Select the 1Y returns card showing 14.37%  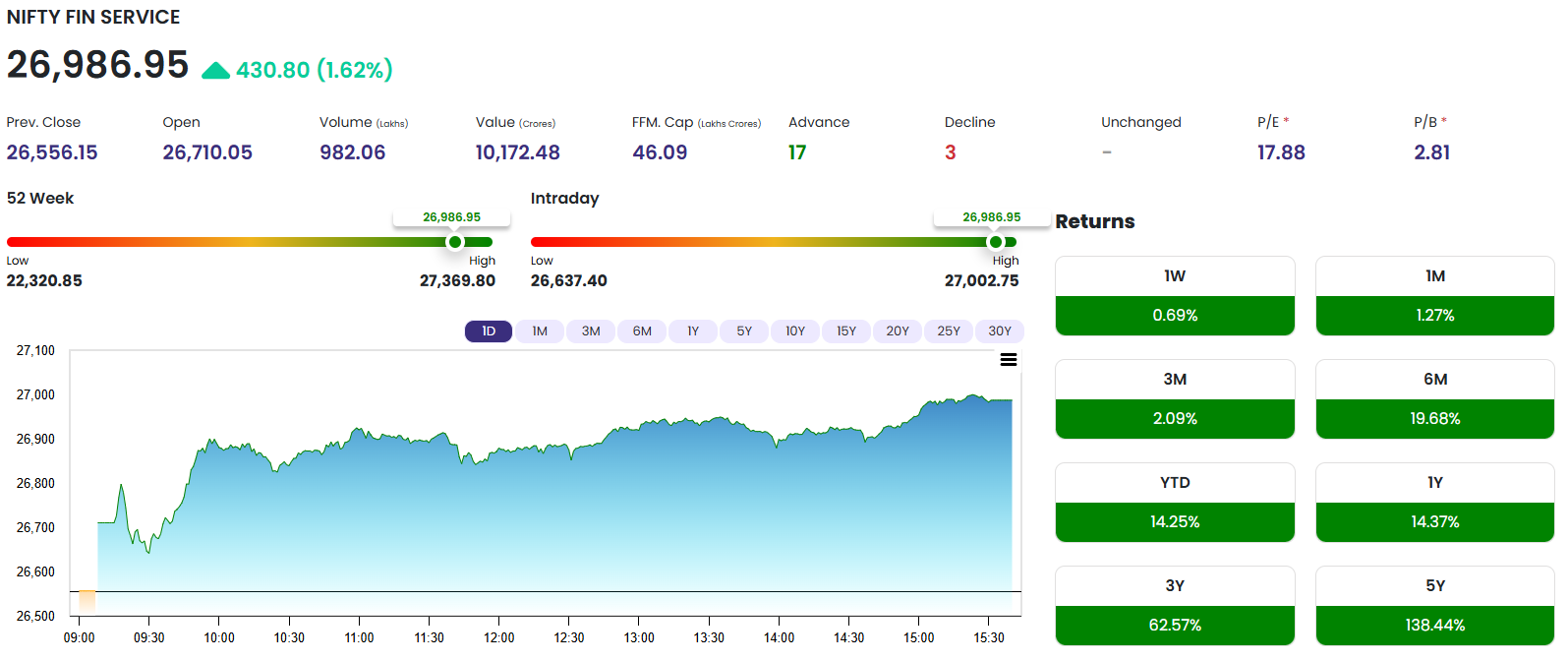click(x=1435, y=503)
